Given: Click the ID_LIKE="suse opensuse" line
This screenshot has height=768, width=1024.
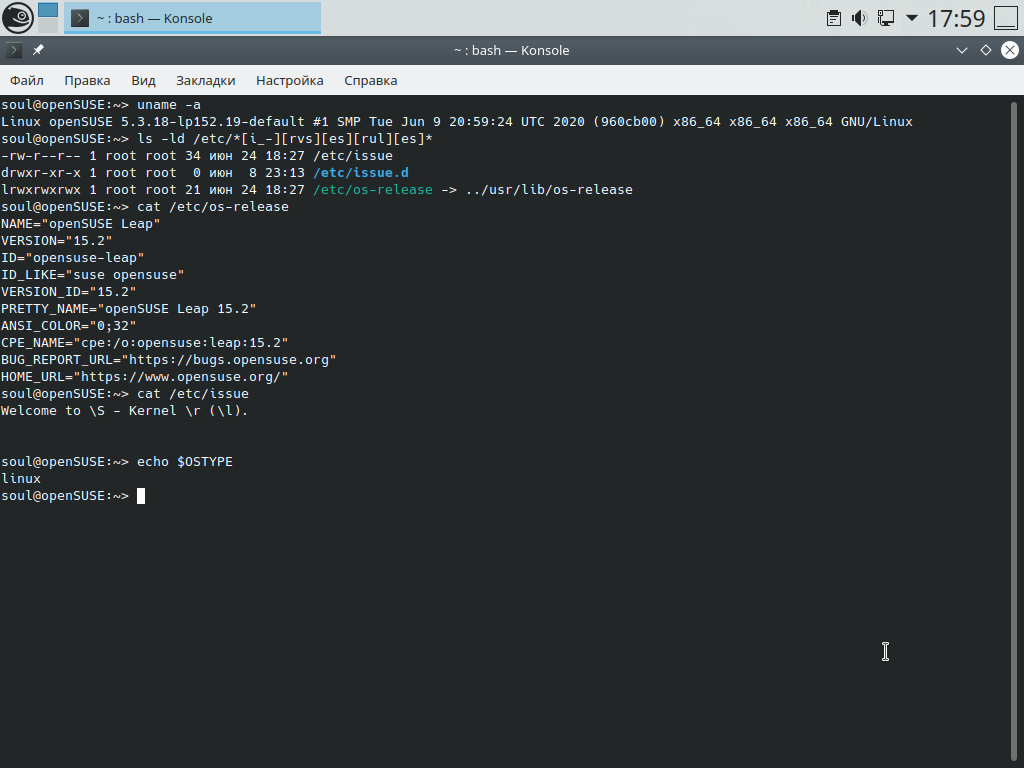Looking at the screenshot, I should [93, 274].
